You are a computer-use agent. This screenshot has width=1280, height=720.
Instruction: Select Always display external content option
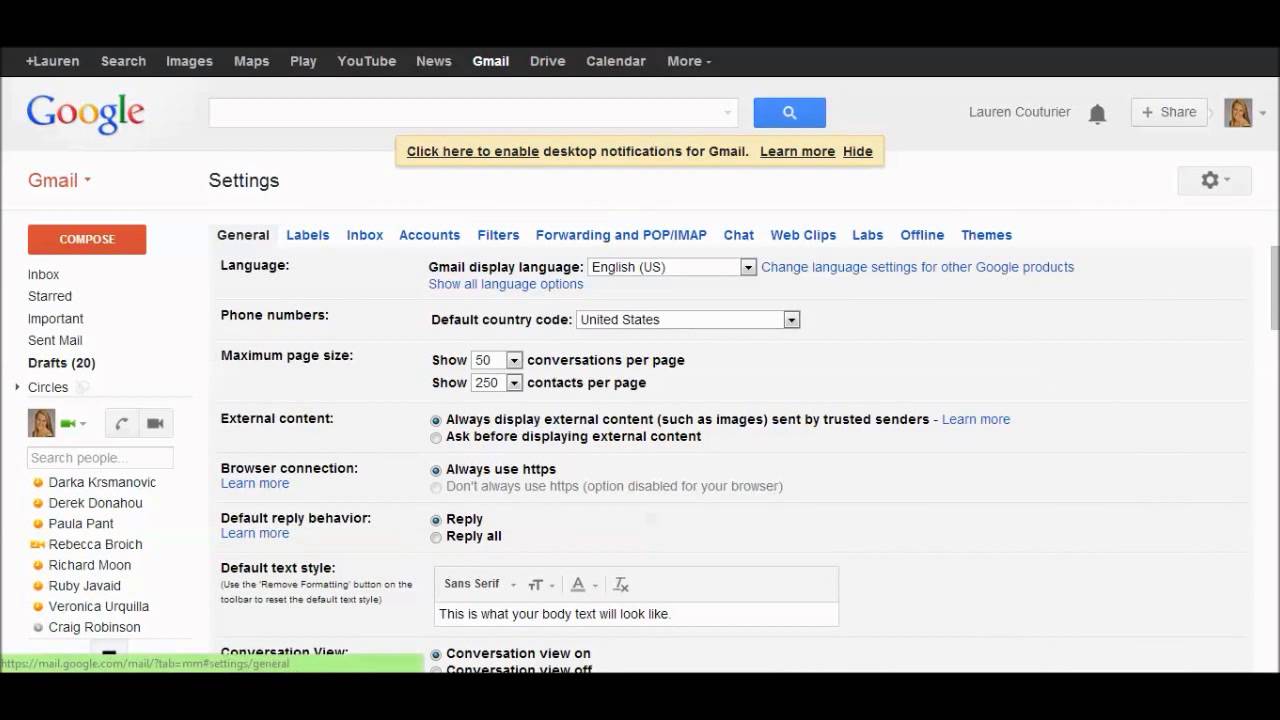point(436,421)
